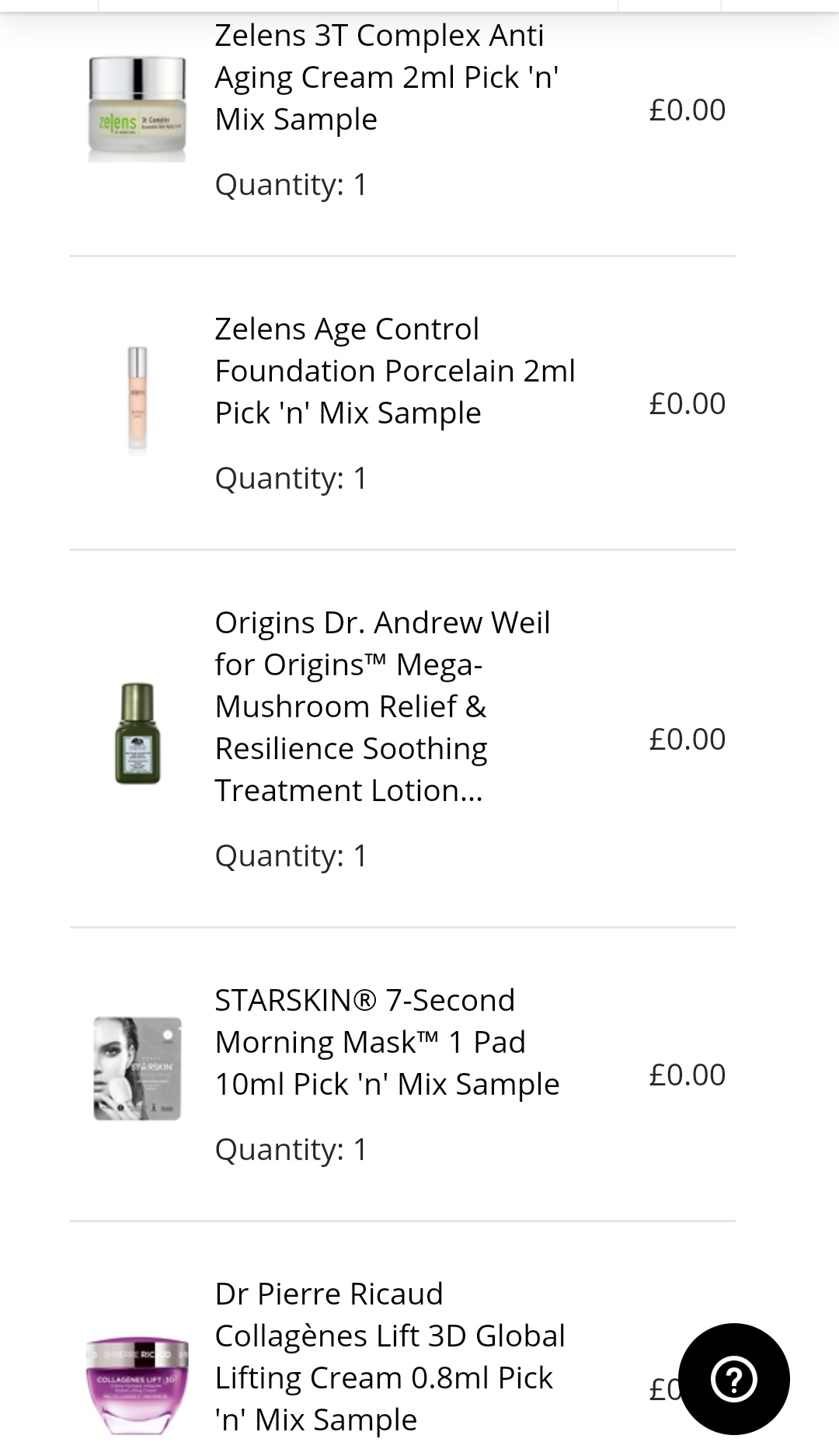The height and width of the screenshot is (1456, 839).
Task: Tap the Origins Mega-Mushroom green bottle thumbnail
Action: [x=138, y=733]
